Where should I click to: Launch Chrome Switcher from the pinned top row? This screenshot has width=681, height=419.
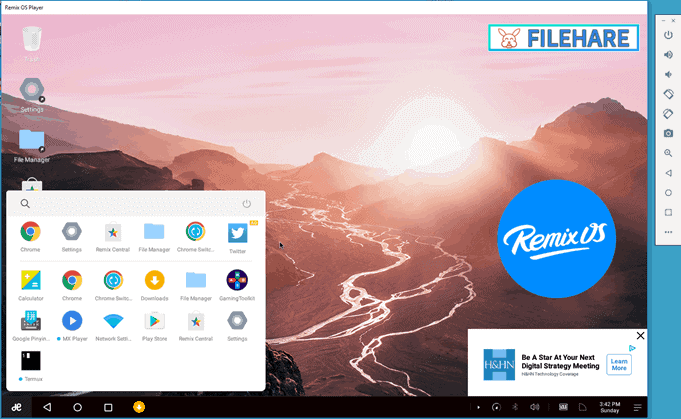coord(195,231)
